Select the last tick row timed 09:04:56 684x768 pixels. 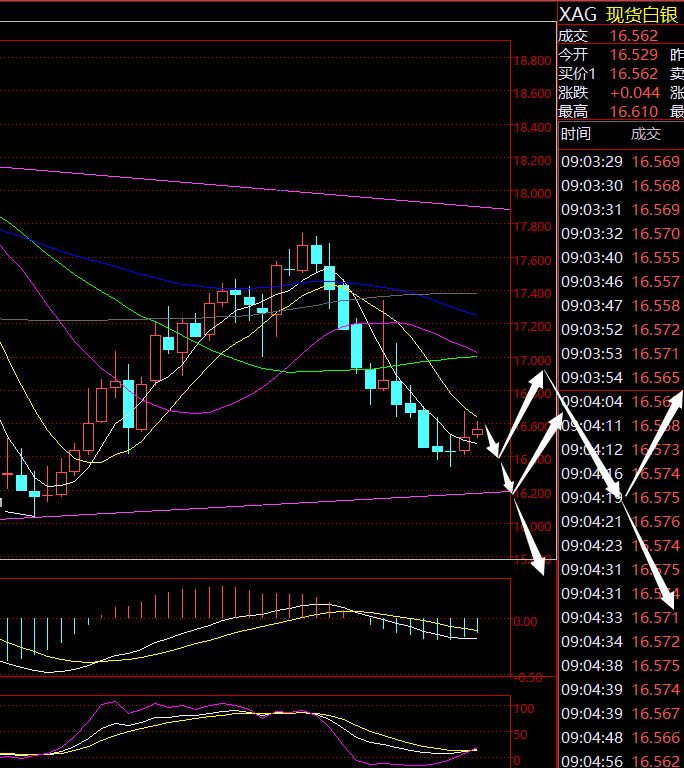click(x=621, y=761)
